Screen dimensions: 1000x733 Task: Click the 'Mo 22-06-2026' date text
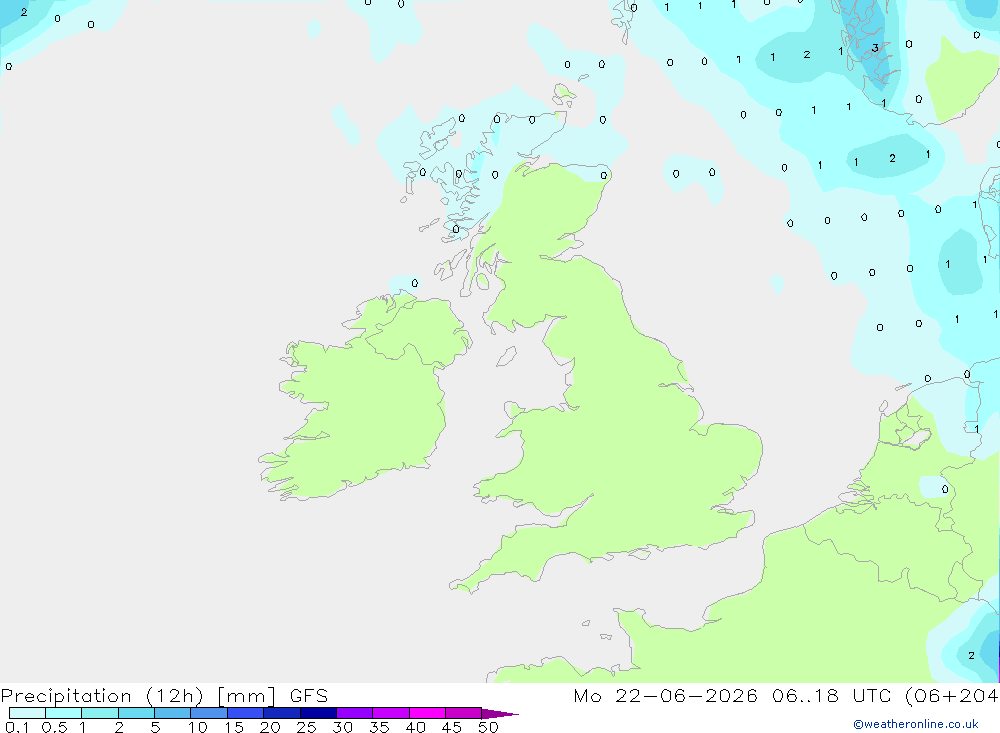click(665, 695)
